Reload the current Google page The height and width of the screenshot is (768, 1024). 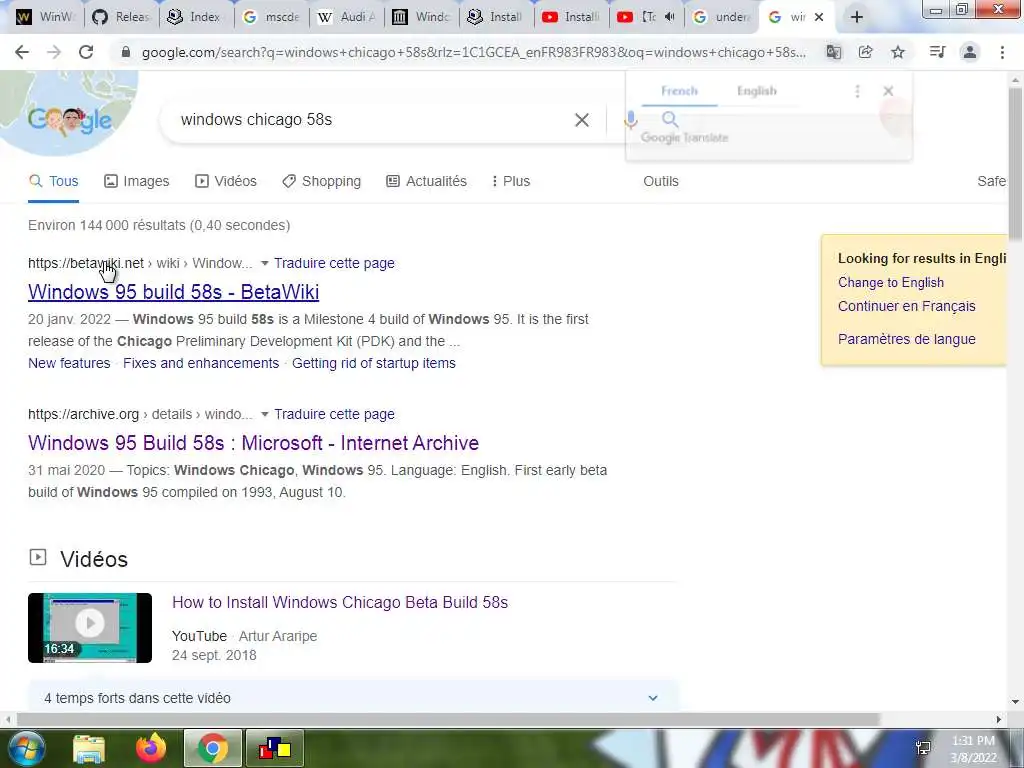click(x=86, y=52)
